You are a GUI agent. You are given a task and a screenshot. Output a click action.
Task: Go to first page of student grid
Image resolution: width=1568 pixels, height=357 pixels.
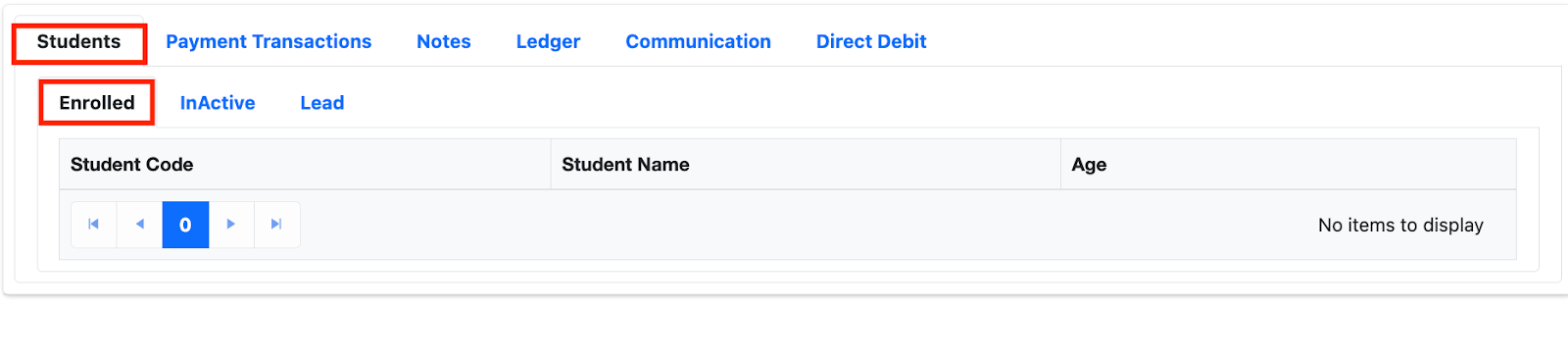(94, 225)
